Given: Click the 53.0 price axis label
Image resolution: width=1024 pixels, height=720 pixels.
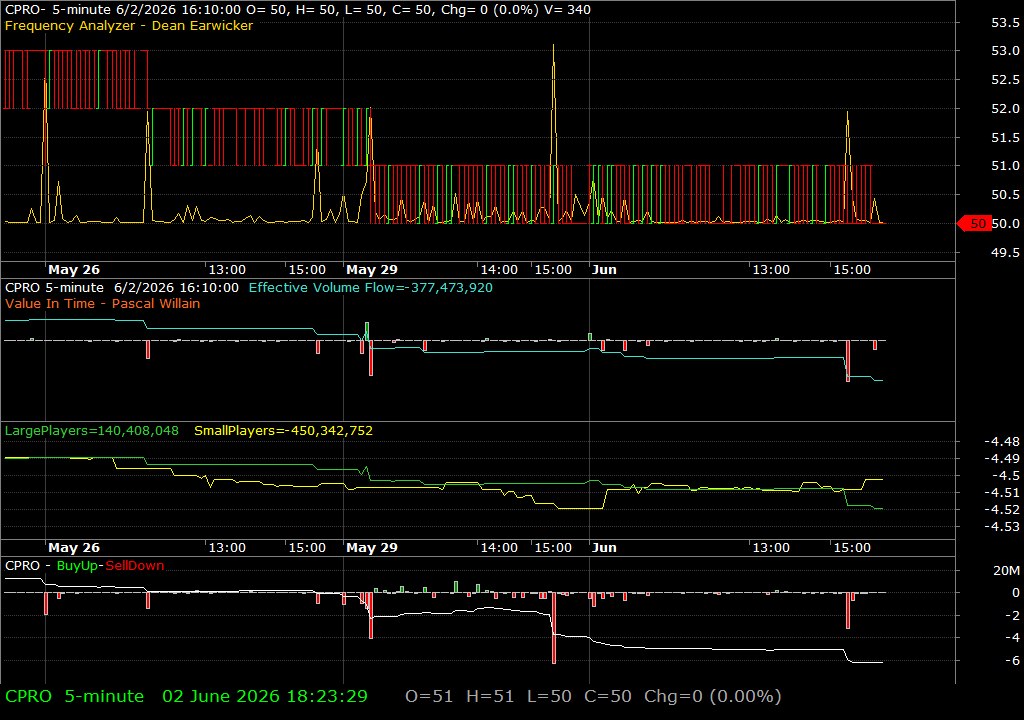Looking at the screenshot, I should (1005, 51).
